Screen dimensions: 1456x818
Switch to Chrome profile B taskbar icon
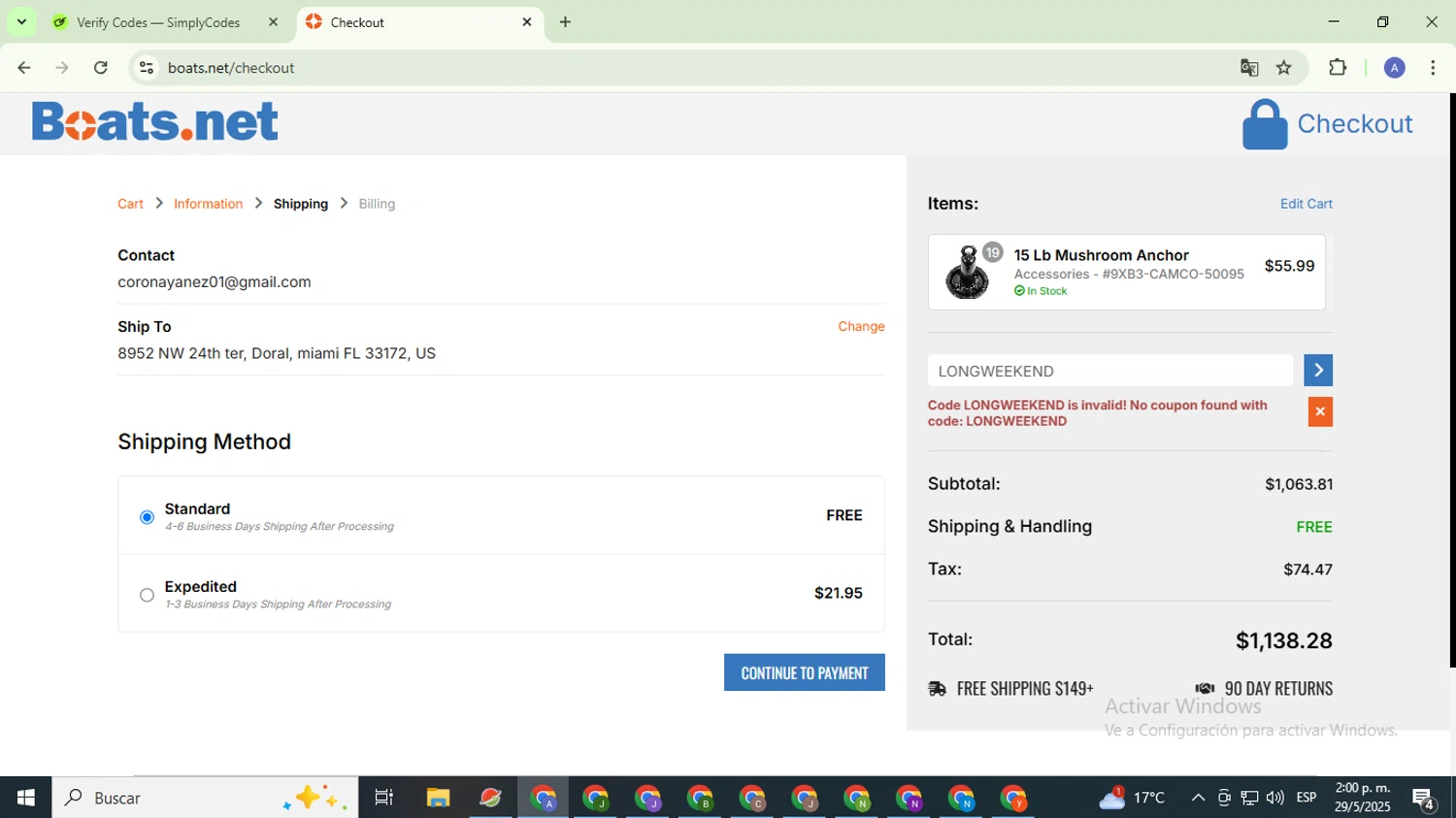coord(700,798)
